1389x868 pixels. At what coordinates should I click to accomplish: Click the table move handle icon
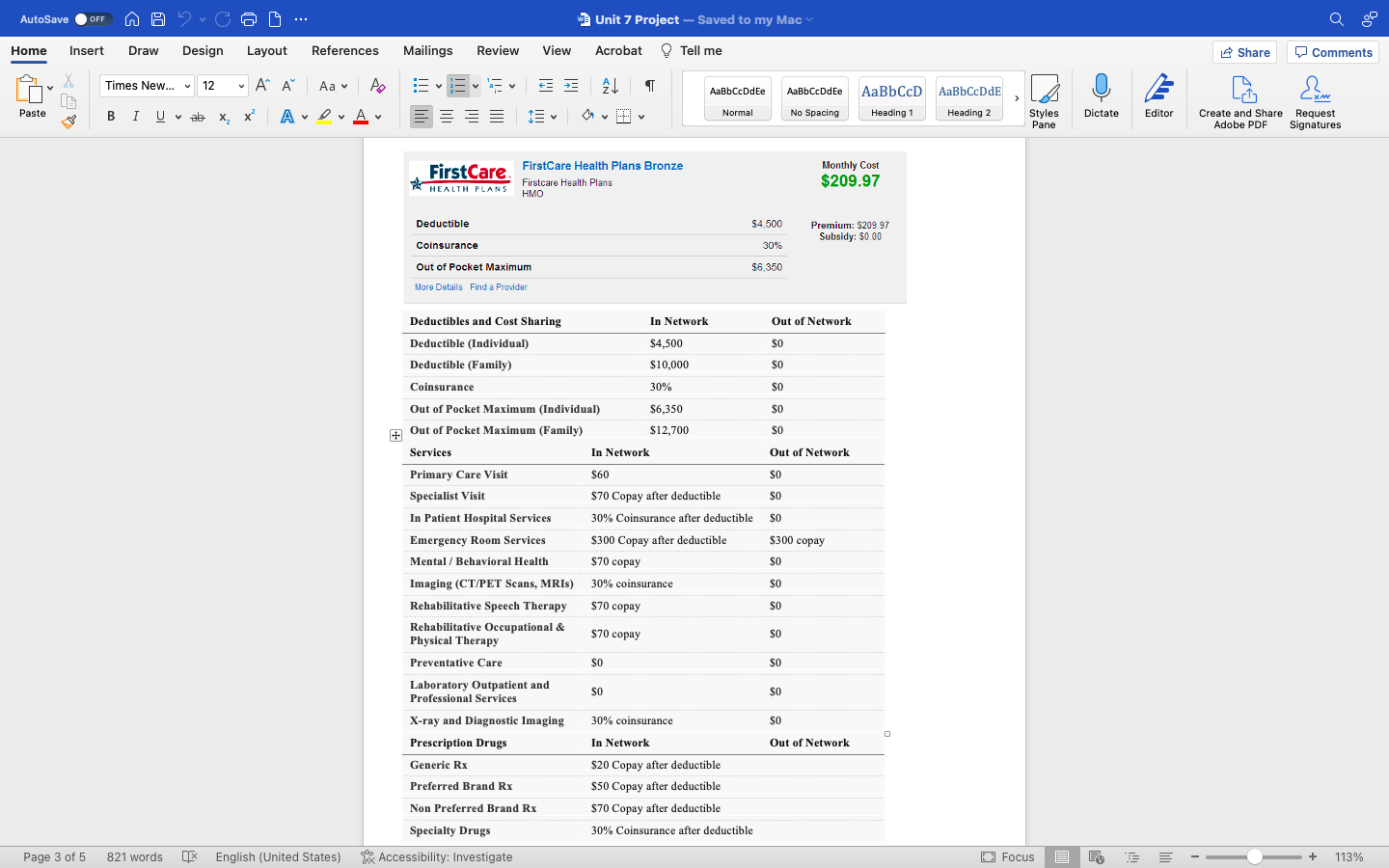click(395, 436)
